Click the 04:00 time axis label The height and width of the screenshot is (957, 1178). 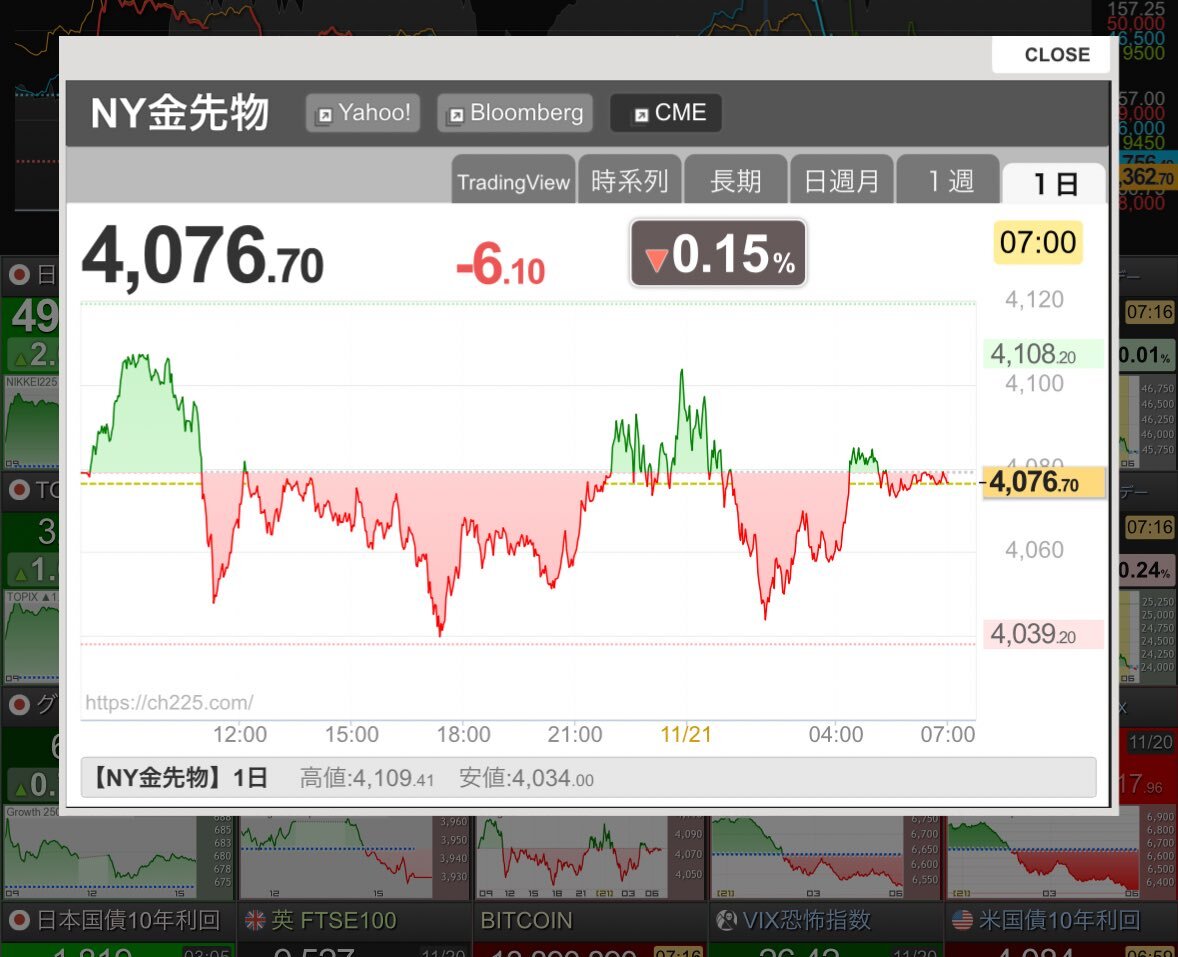835,734
